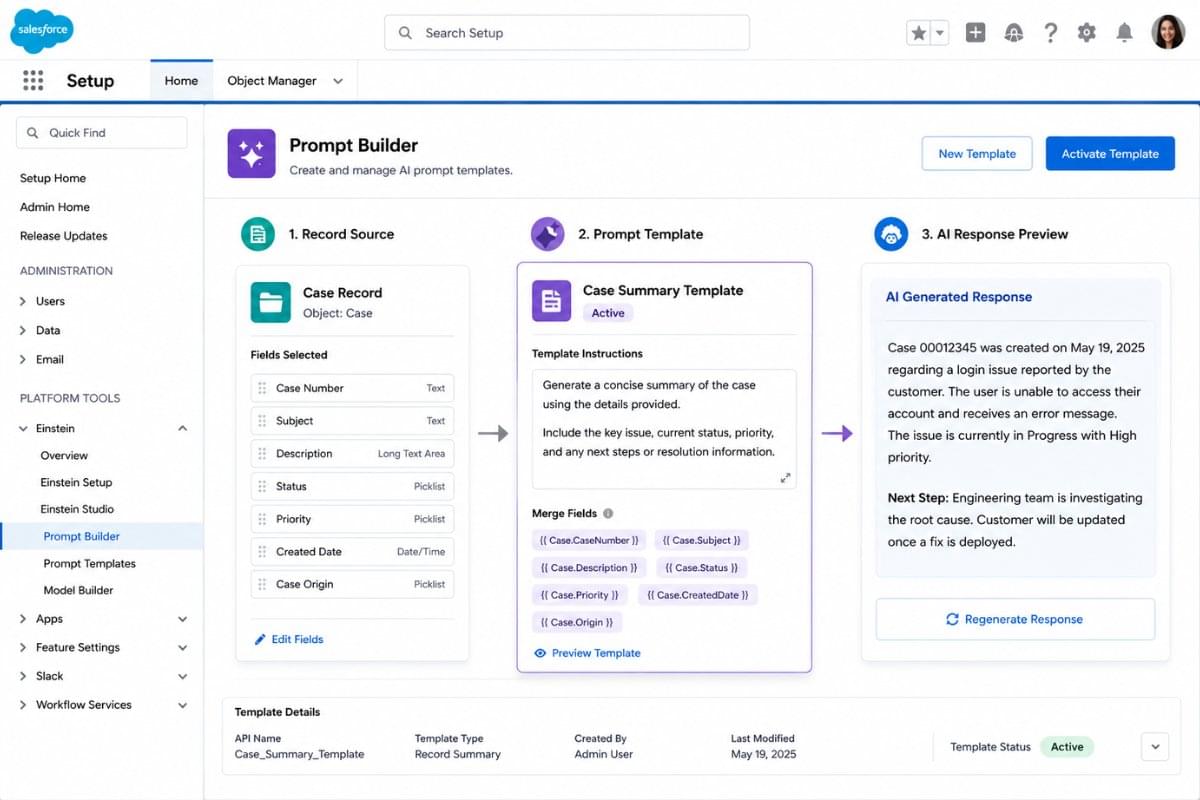1200x800 pixels.
Task: Click the Created Date field drag handle
Action: click(x=262, y=551)
